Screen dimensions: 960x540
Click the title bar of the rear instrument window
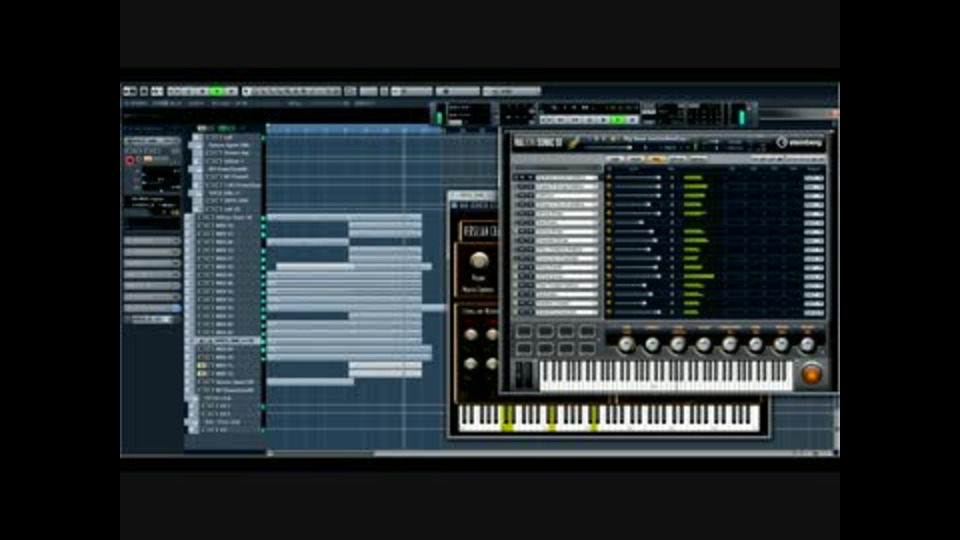(474, 196)
